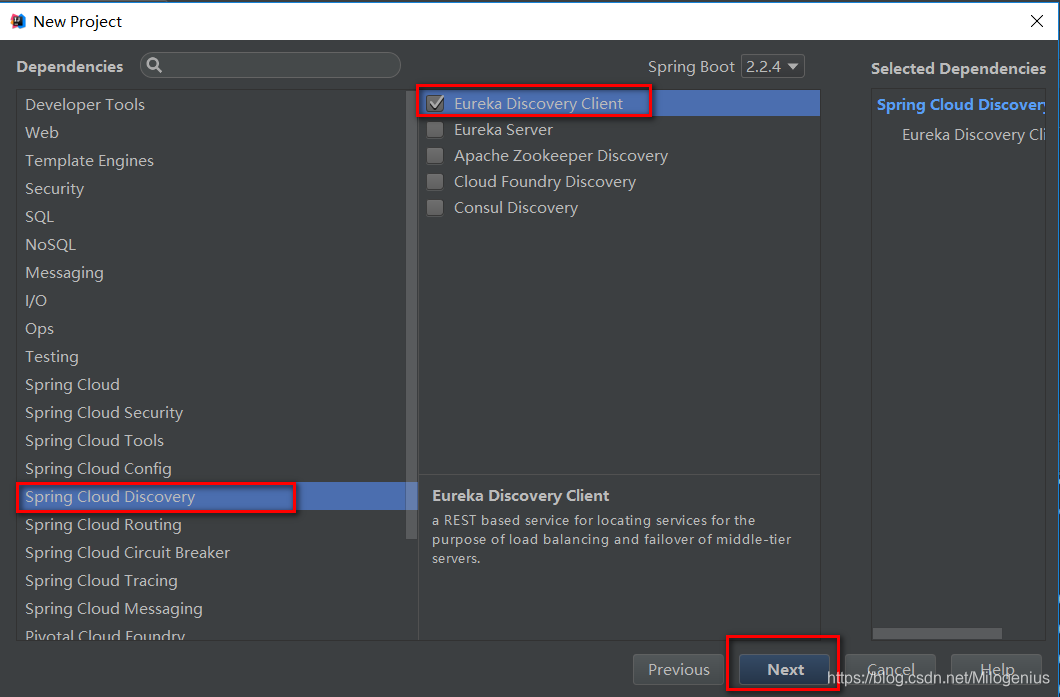Viewport: 1060px width, 697px height.
Task: Click the IntelliJ IDEA icon in title bar
Action: click(x=18, y=21)
